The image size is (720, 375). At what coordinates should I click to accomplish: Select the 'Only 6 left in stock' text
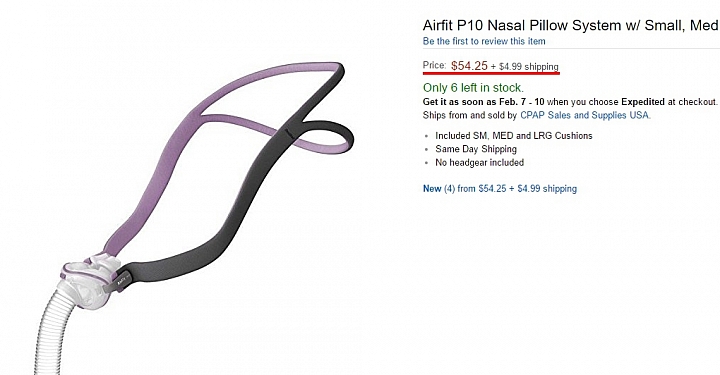[x=473, y=88]
